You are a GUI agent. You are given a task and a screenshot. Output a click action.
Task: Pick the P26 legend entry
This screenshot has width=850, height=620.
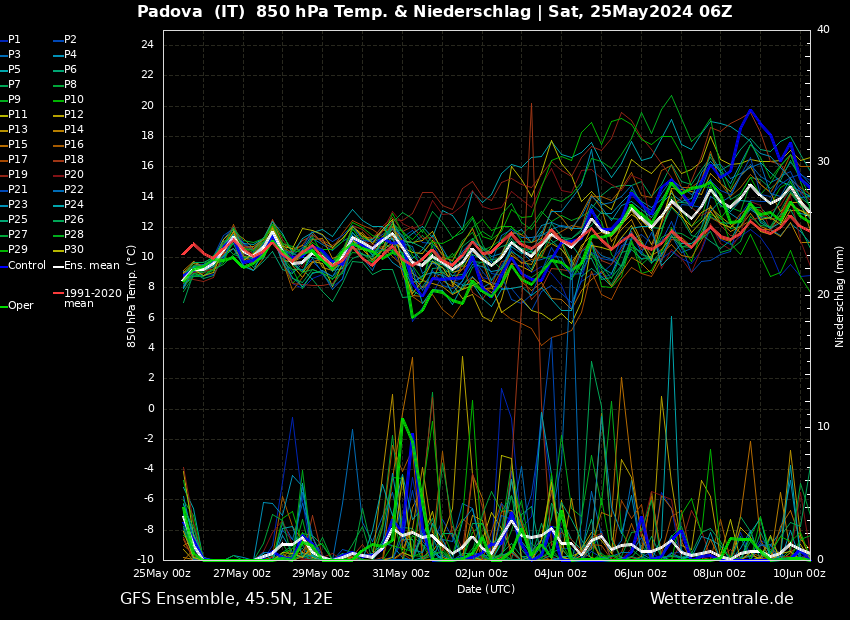pyautogui.click(x=74, y=219)
